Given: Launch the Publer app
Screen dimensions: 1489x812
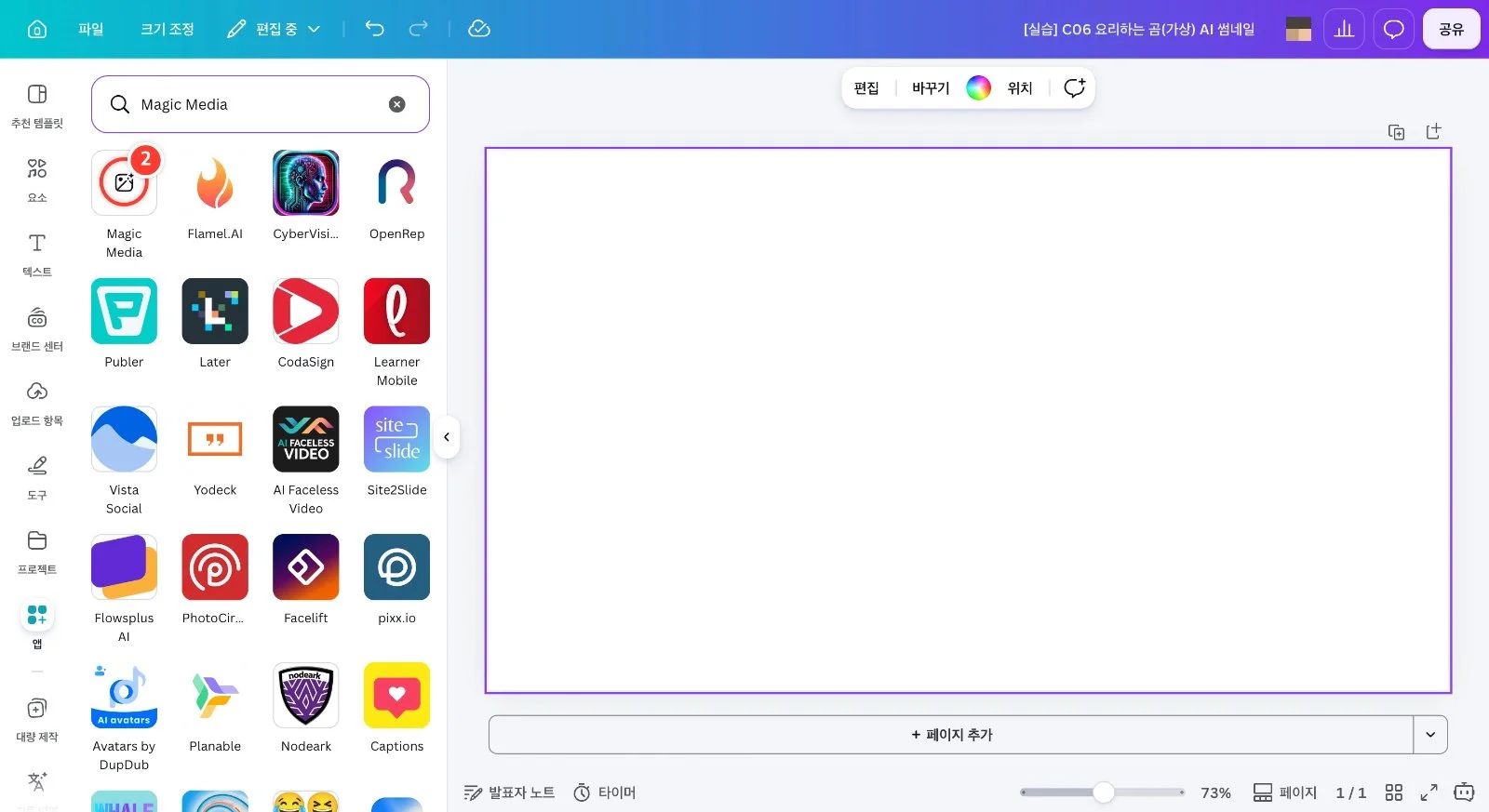Looking at the screenshot, I should tap(124, 311).
